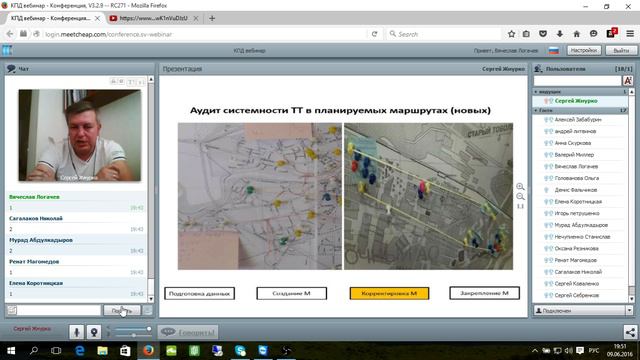
Task: Click chat message from Сагалаков Николай
Action: tap(76, 224)
